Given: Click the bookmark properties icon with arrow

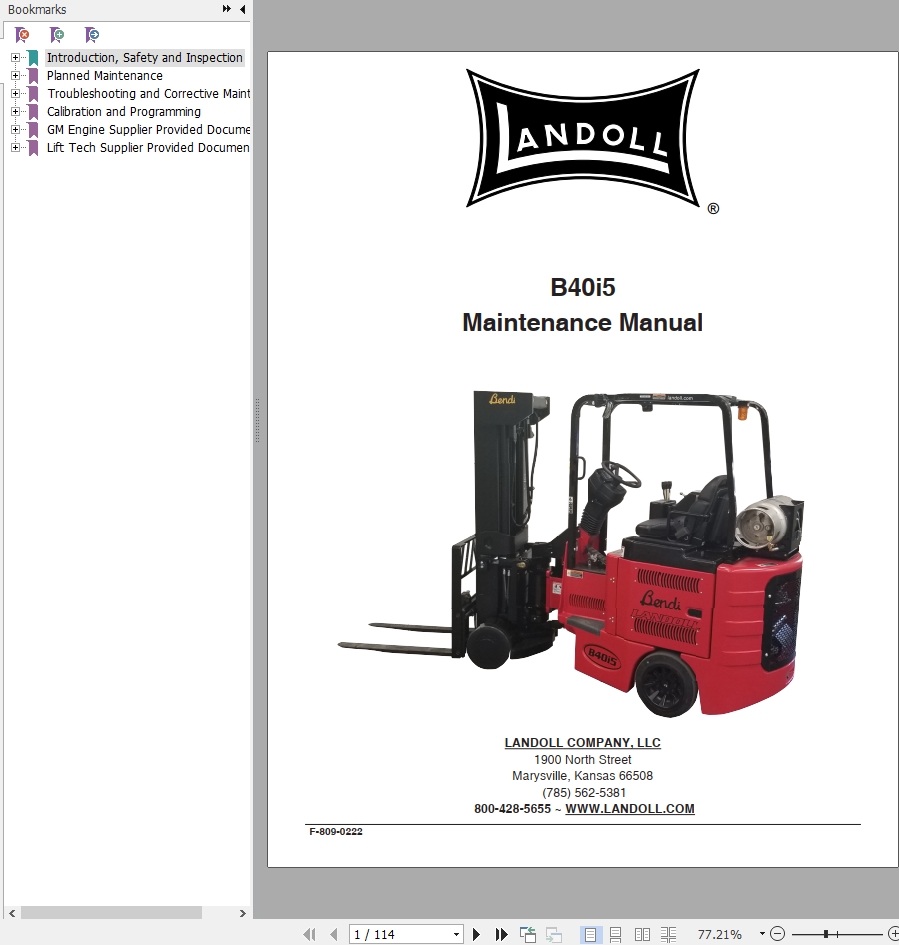Looking at the screenshot, I should click(x=92, y=35).
